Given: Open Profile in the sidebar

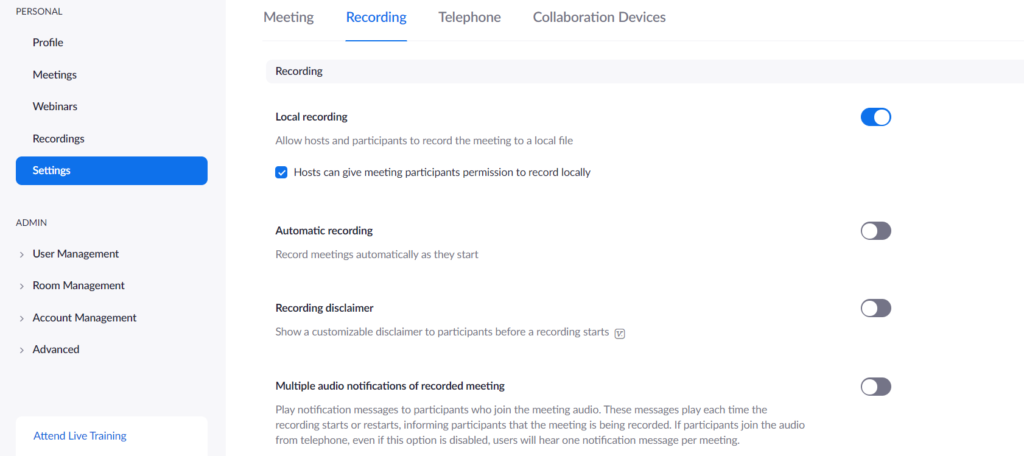Looking at the screenshot, I should (48, 42).
